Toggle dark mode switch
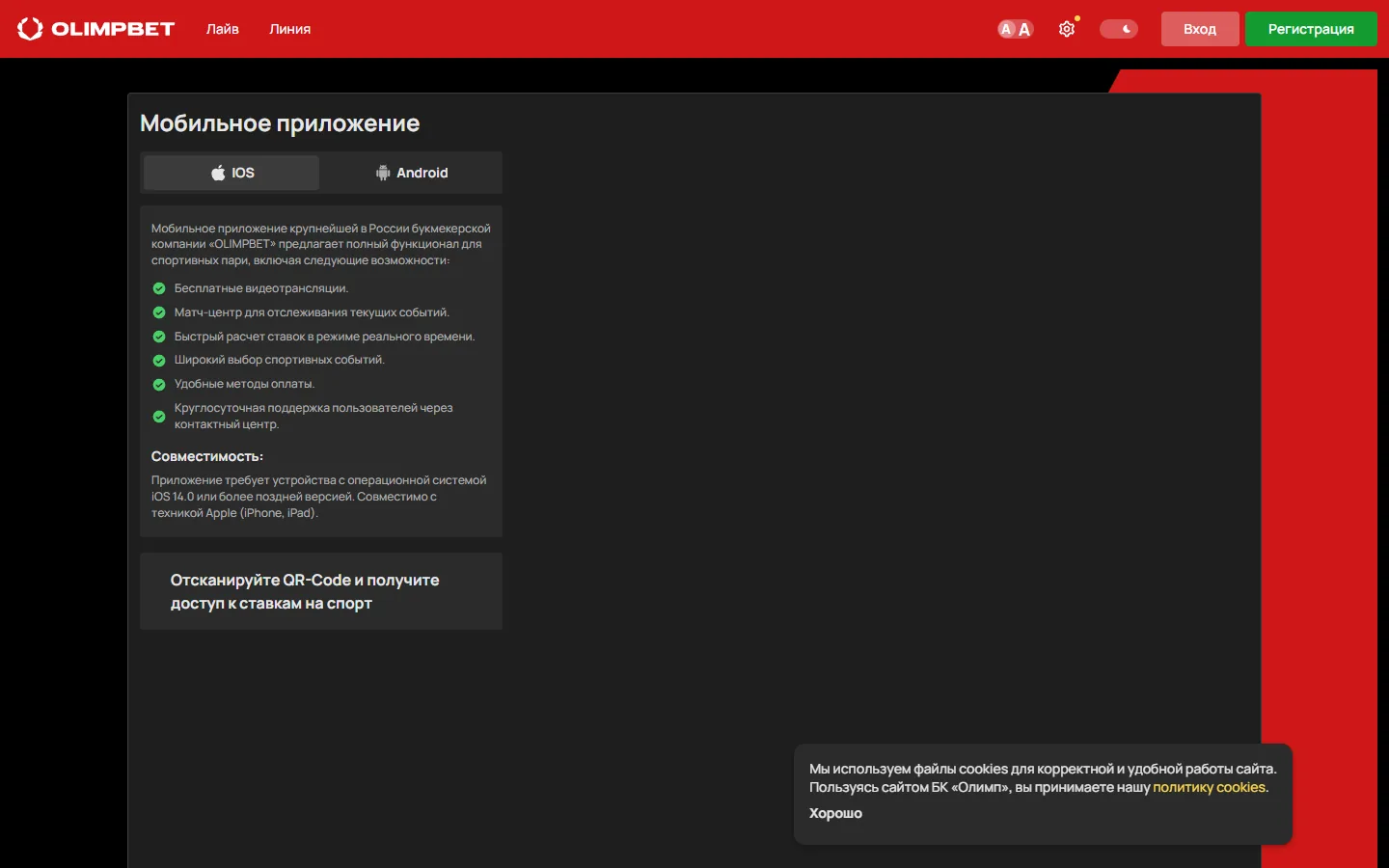The width and height of the screenshot is (1389, 868). 1119,29
